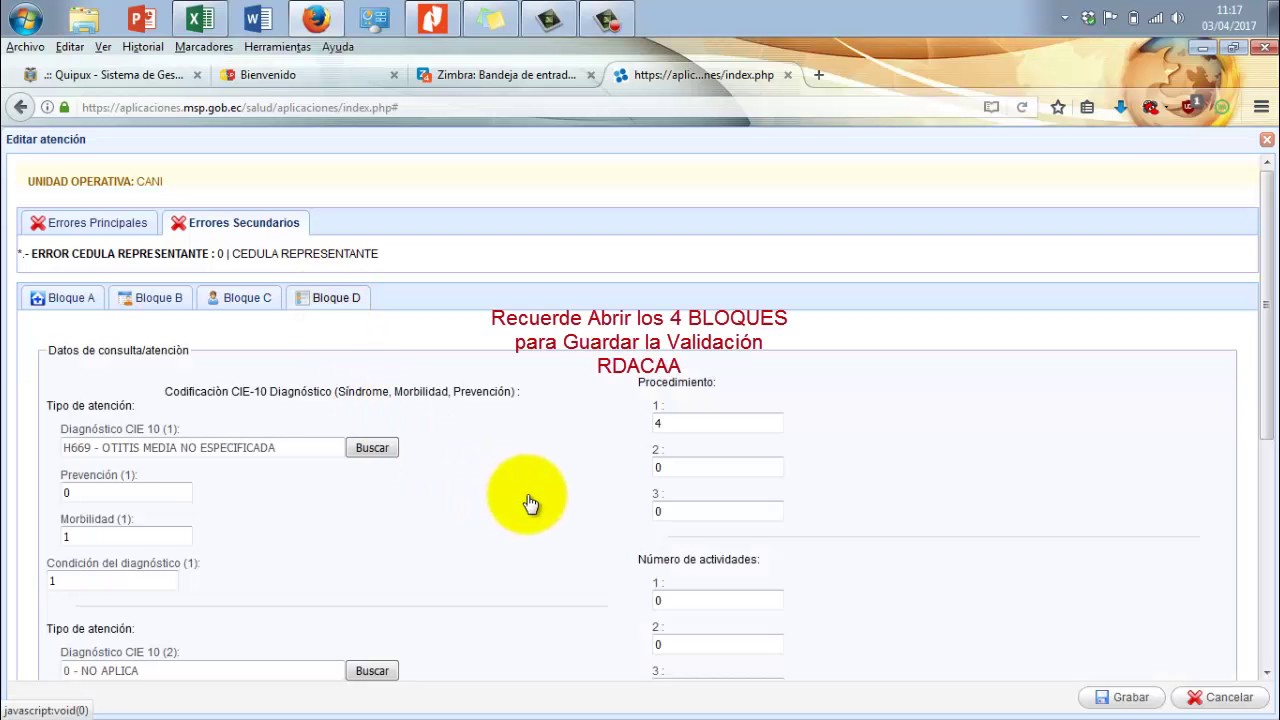Close the Editar atención dialog with red X
This screenshot has width=1280, height=720.
pos(1267,140)
